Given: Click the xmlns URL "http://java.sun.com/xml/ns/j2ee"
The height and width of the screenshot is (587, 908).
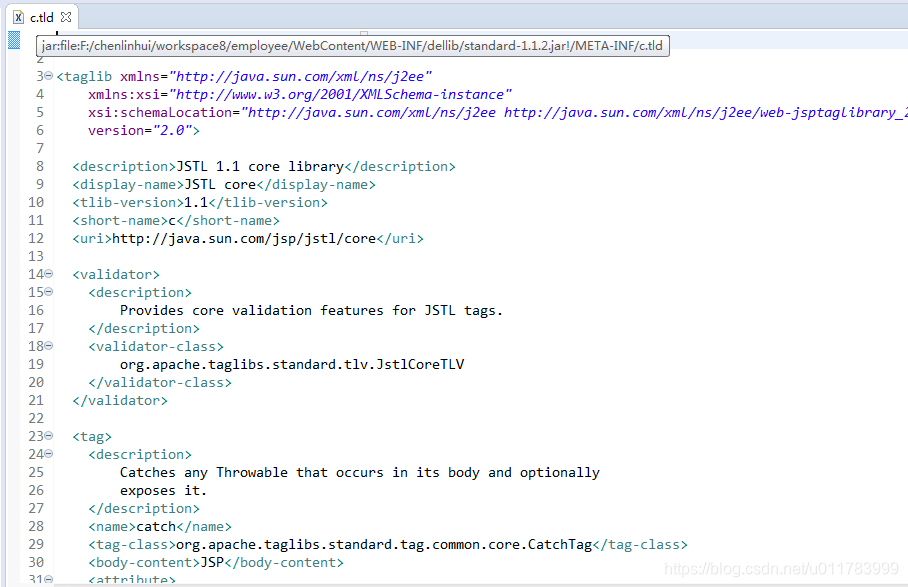Looking at the screenshot, I should (301, 76).
